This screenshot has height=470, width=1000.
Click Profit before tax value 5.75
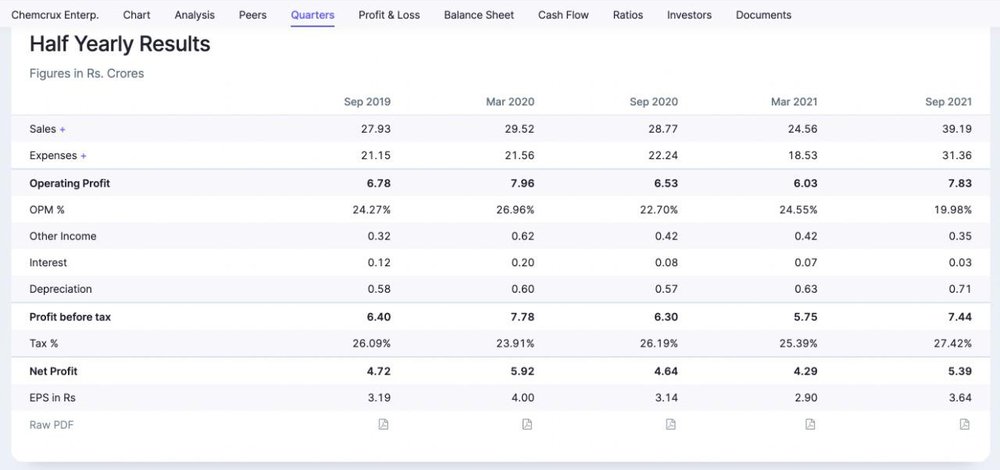click(805, 317)
